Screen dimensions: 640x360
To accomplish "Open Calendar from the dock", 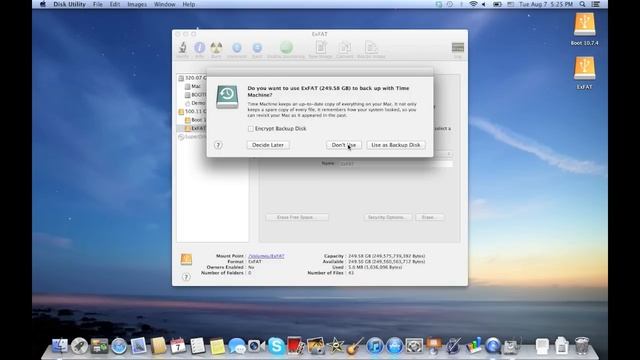I will 178,346.
